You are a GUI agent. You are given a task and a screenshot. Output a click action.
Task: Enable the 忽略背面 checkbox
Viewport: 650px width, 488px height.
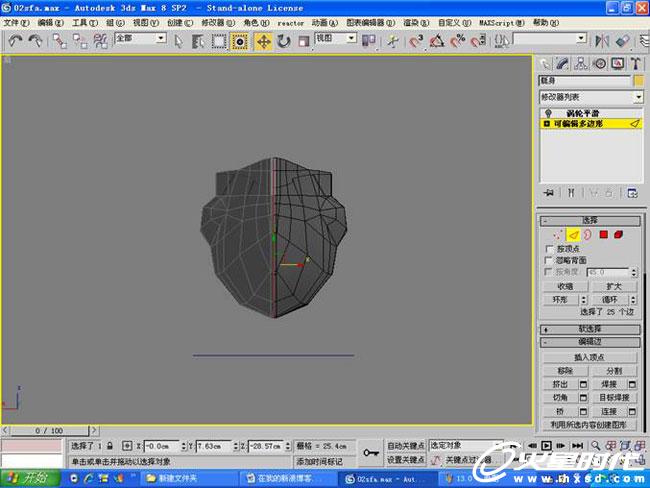pyautogui.click(x=549, y=260)
